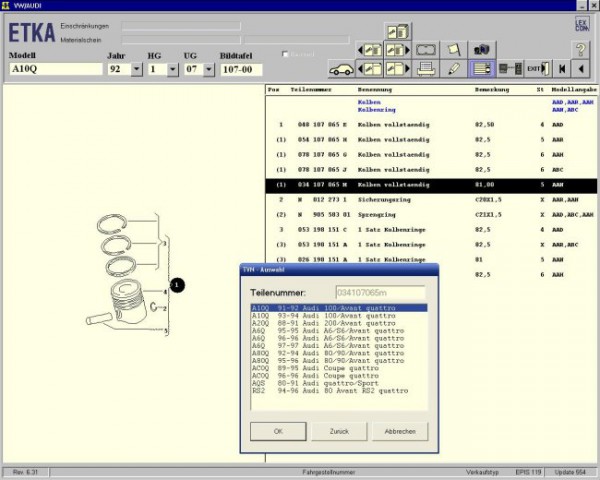Click the top catalog pages-with-box icon

coord(398,31)
